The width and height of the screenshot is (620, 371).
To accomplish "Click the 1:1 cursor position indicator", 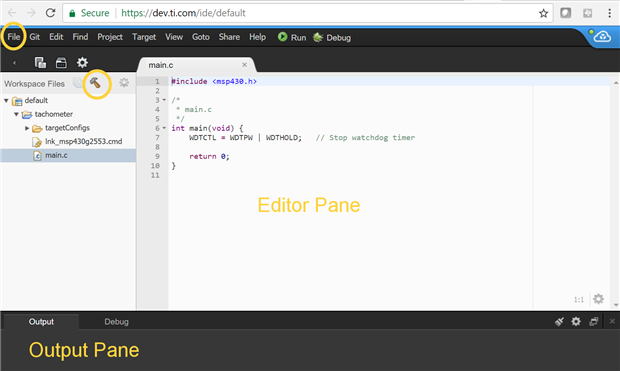I will coord(579,300).
